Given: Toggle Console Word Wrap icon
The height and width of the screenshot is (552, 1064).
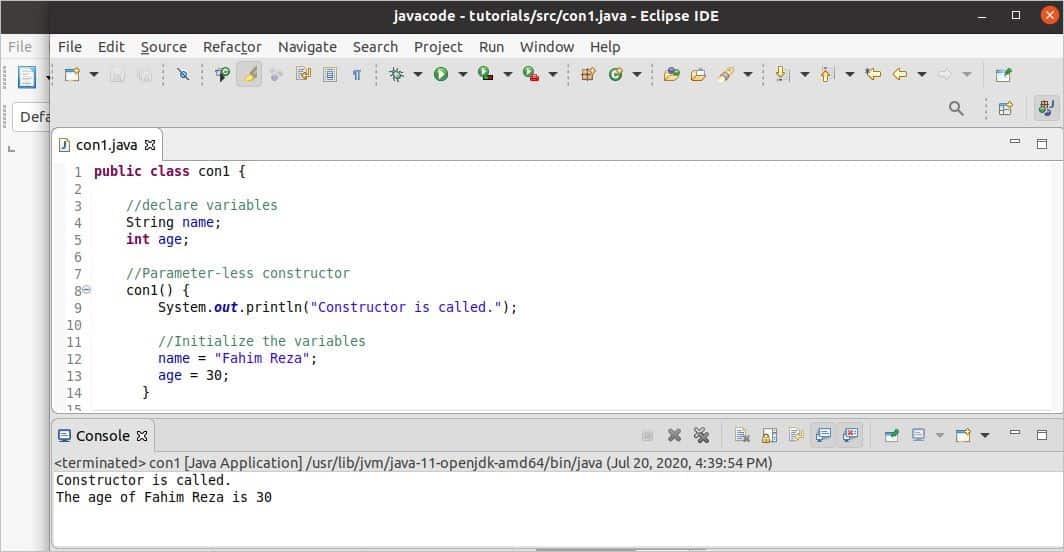Looking at the screenshot, I should 796,435.
